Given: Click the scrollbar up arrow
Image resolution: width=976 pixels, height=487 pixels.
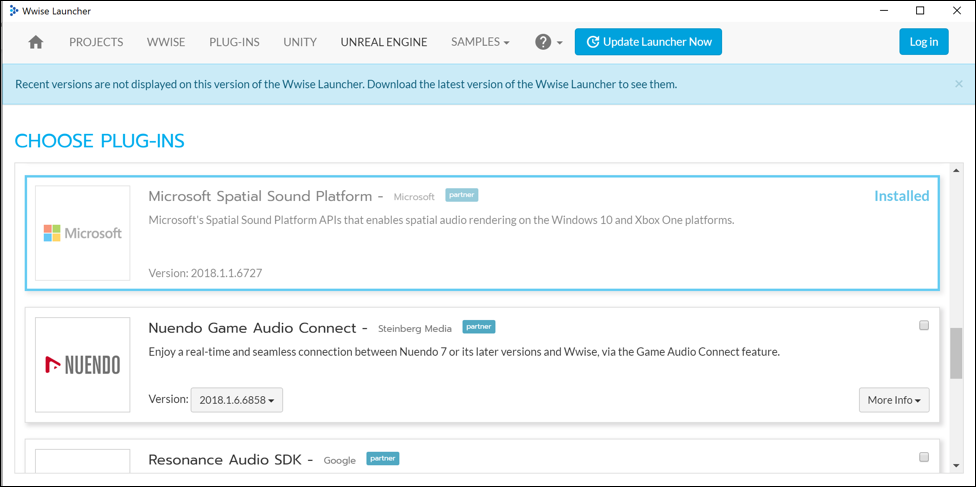Looking at the screenshot, I should tap(956, 171).
